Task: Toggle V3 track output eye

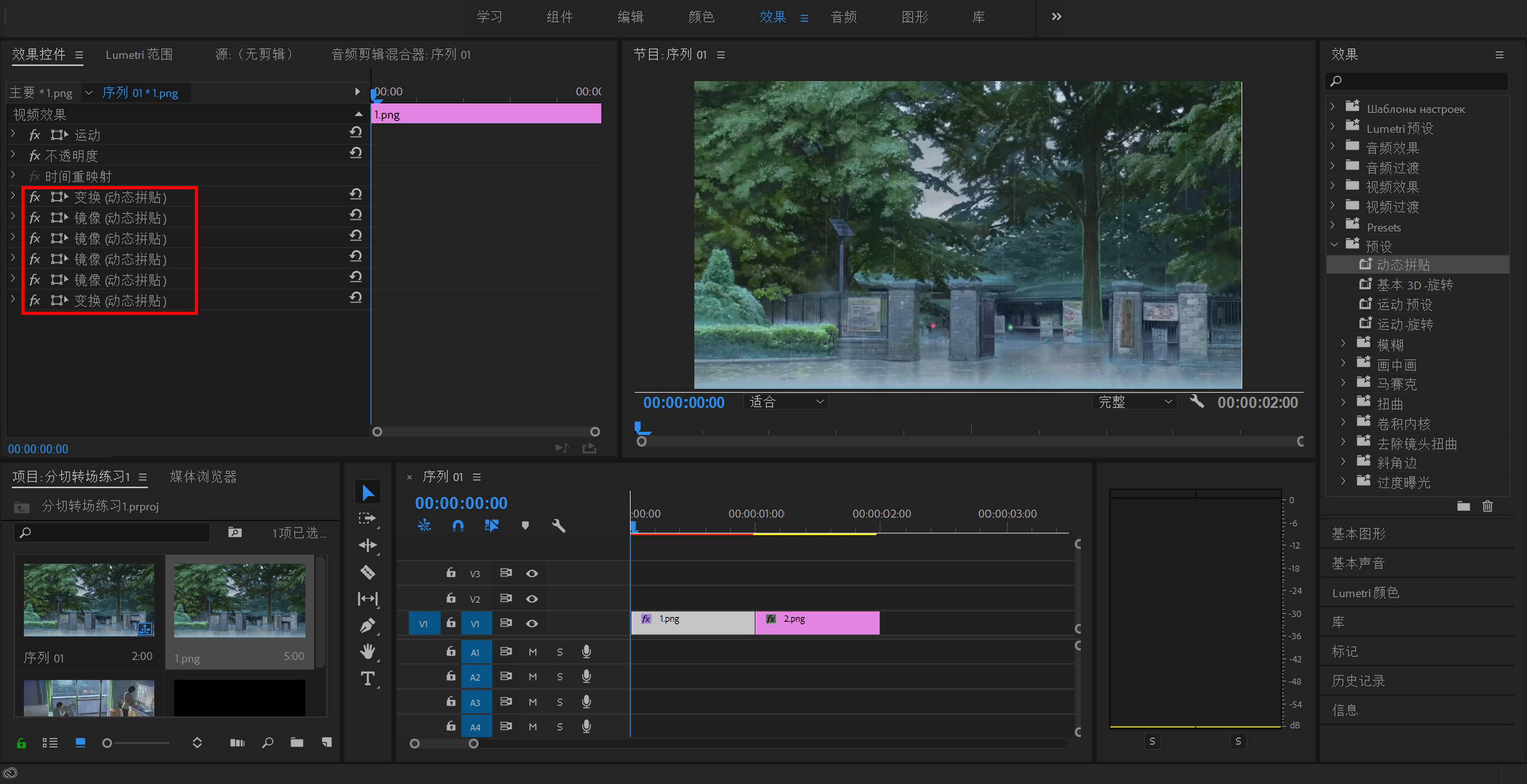Action: [x=532, y=573]
